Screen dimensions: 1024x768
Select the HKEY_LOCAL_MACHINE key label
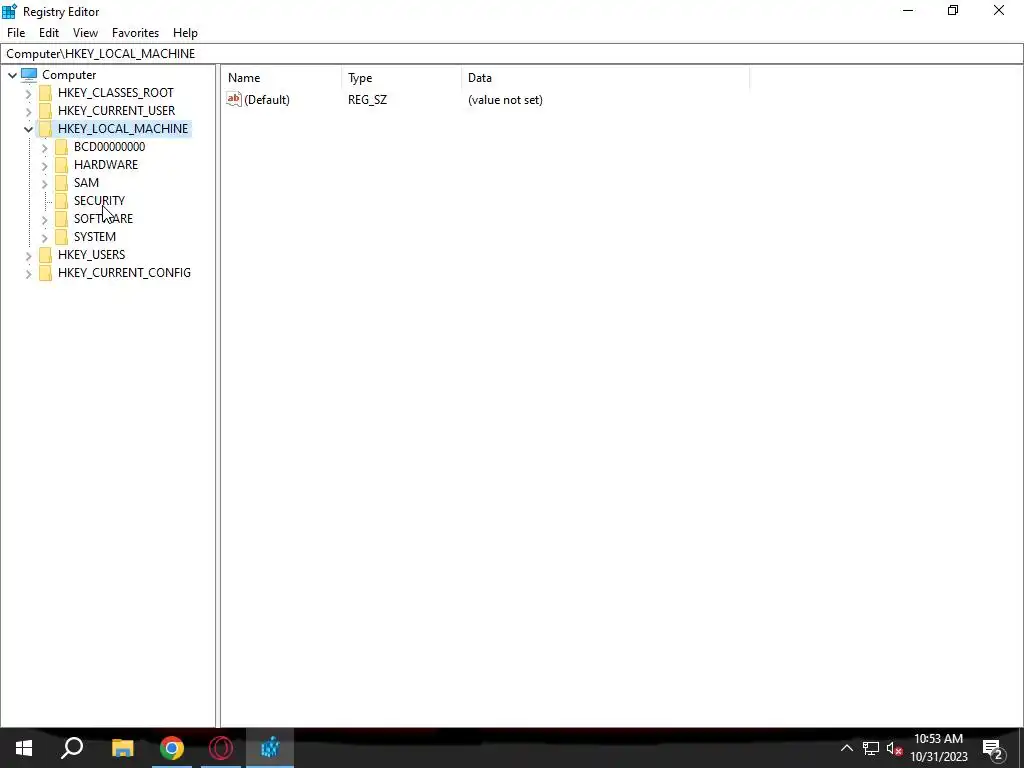(x=123, y=129)
